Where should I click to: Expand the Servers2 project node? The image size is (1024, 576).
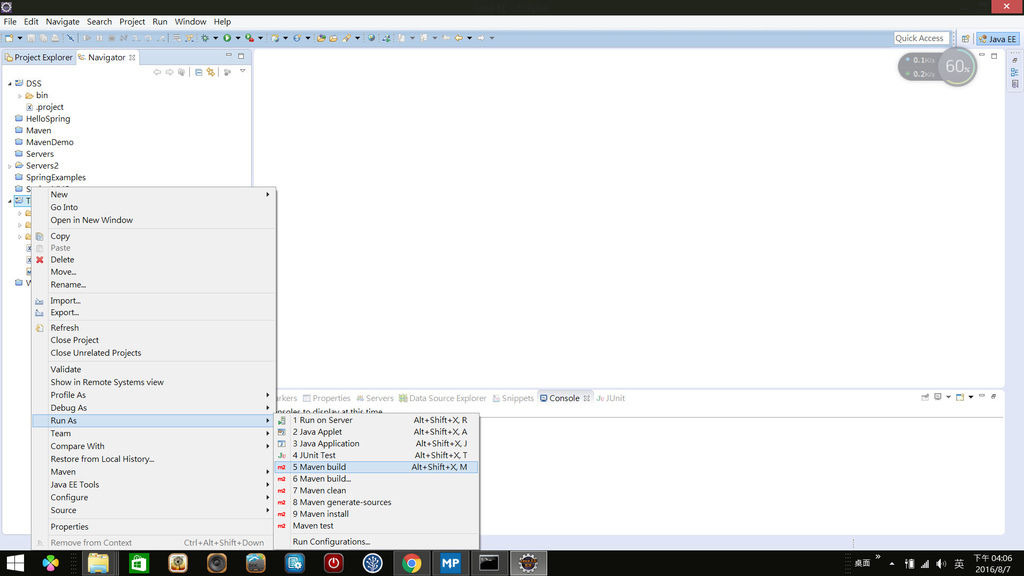point(10,166)
